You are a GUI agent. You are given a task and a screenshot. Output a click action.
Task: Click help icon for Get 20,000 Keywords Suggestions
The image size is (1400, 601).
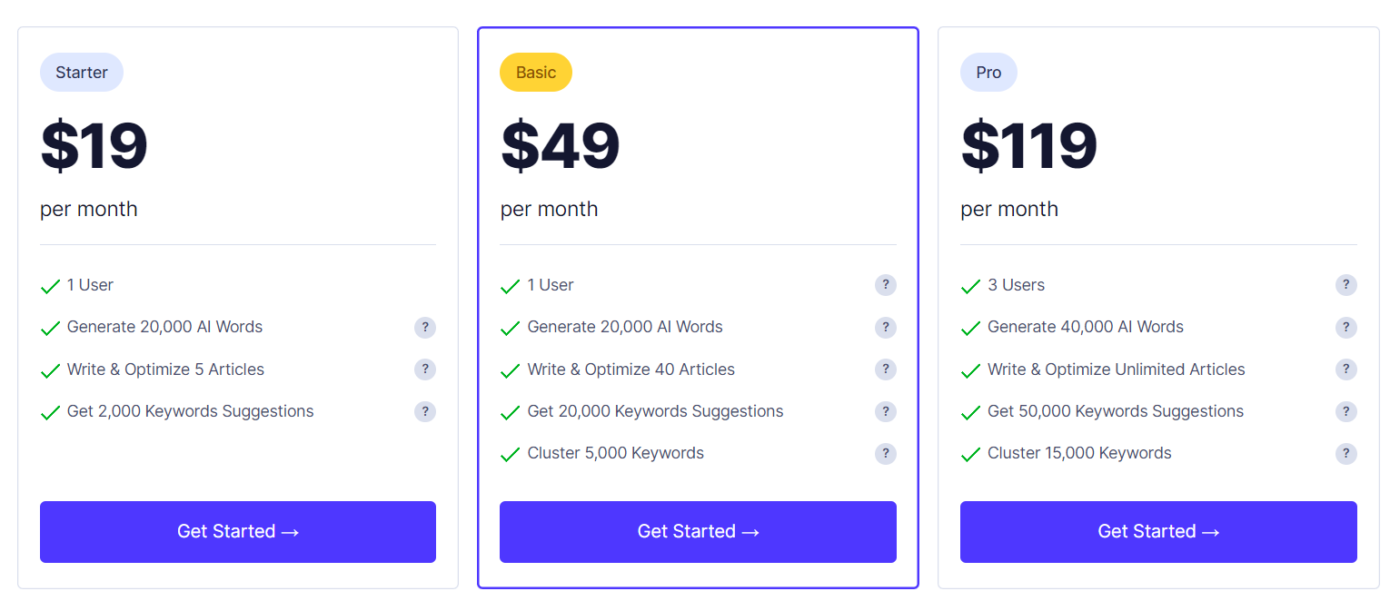885,411
